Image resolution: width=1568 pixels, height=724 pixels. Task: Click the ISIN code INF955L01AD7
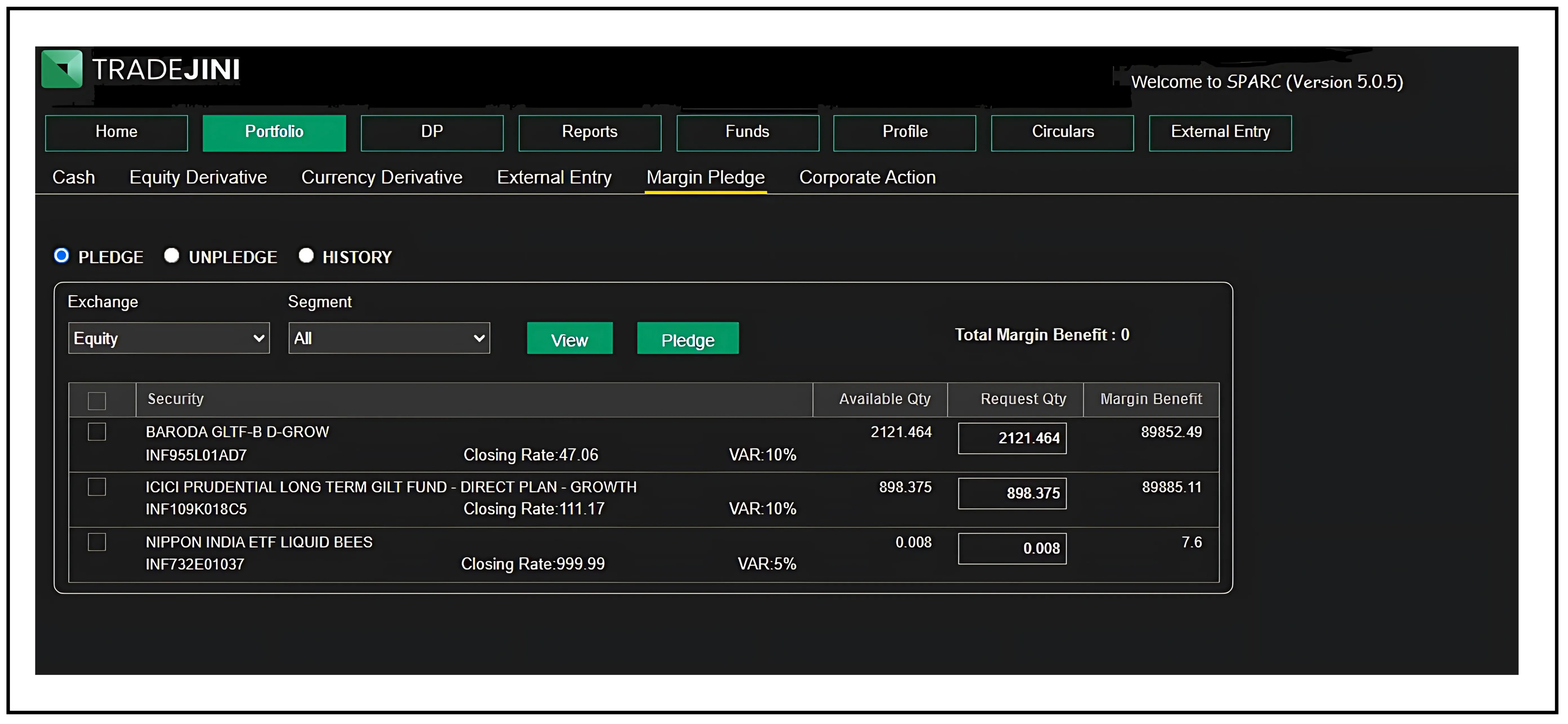196,455
